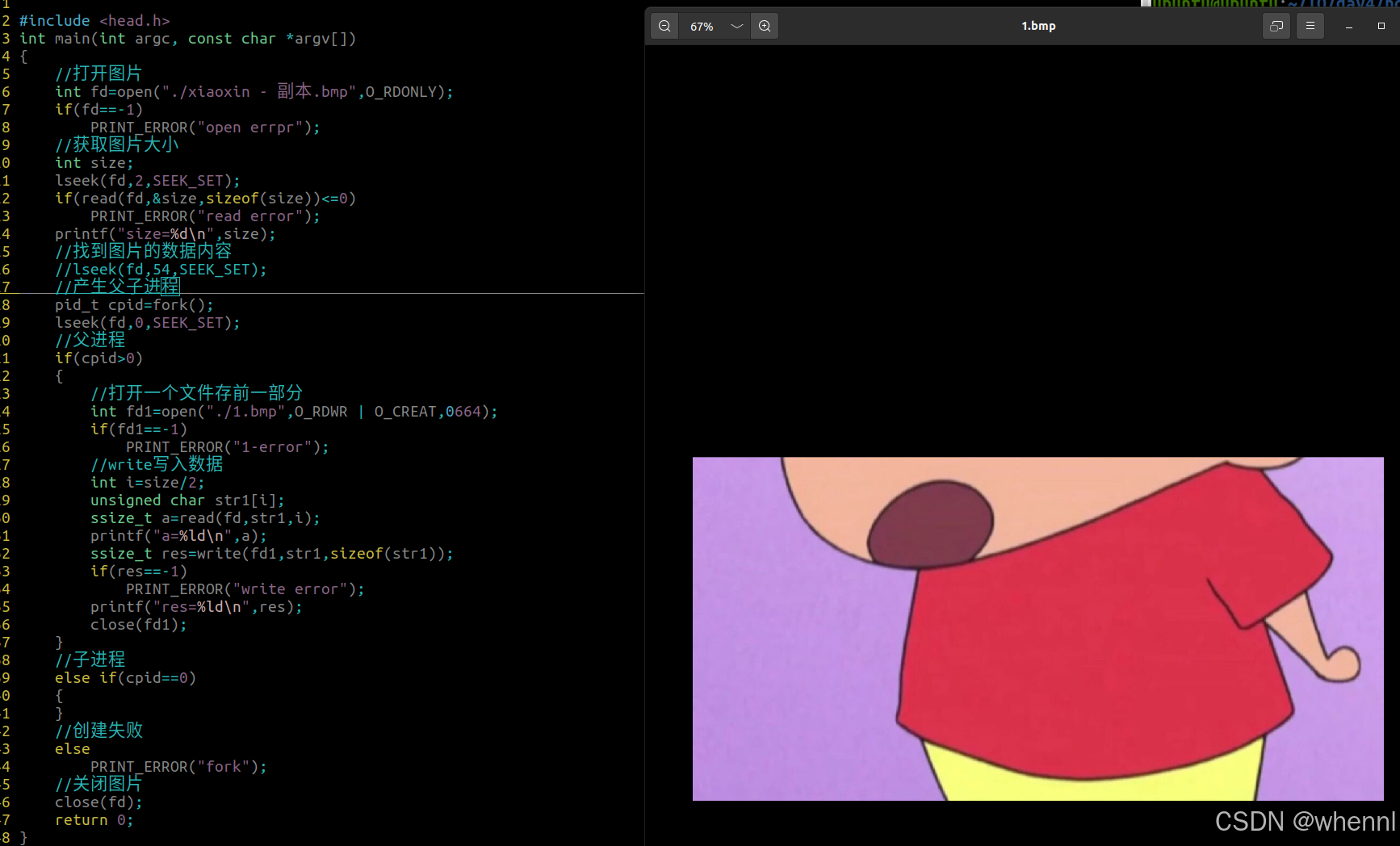
Task: Minimize the 1.bmp viewer window
Action: [1348, 26]
